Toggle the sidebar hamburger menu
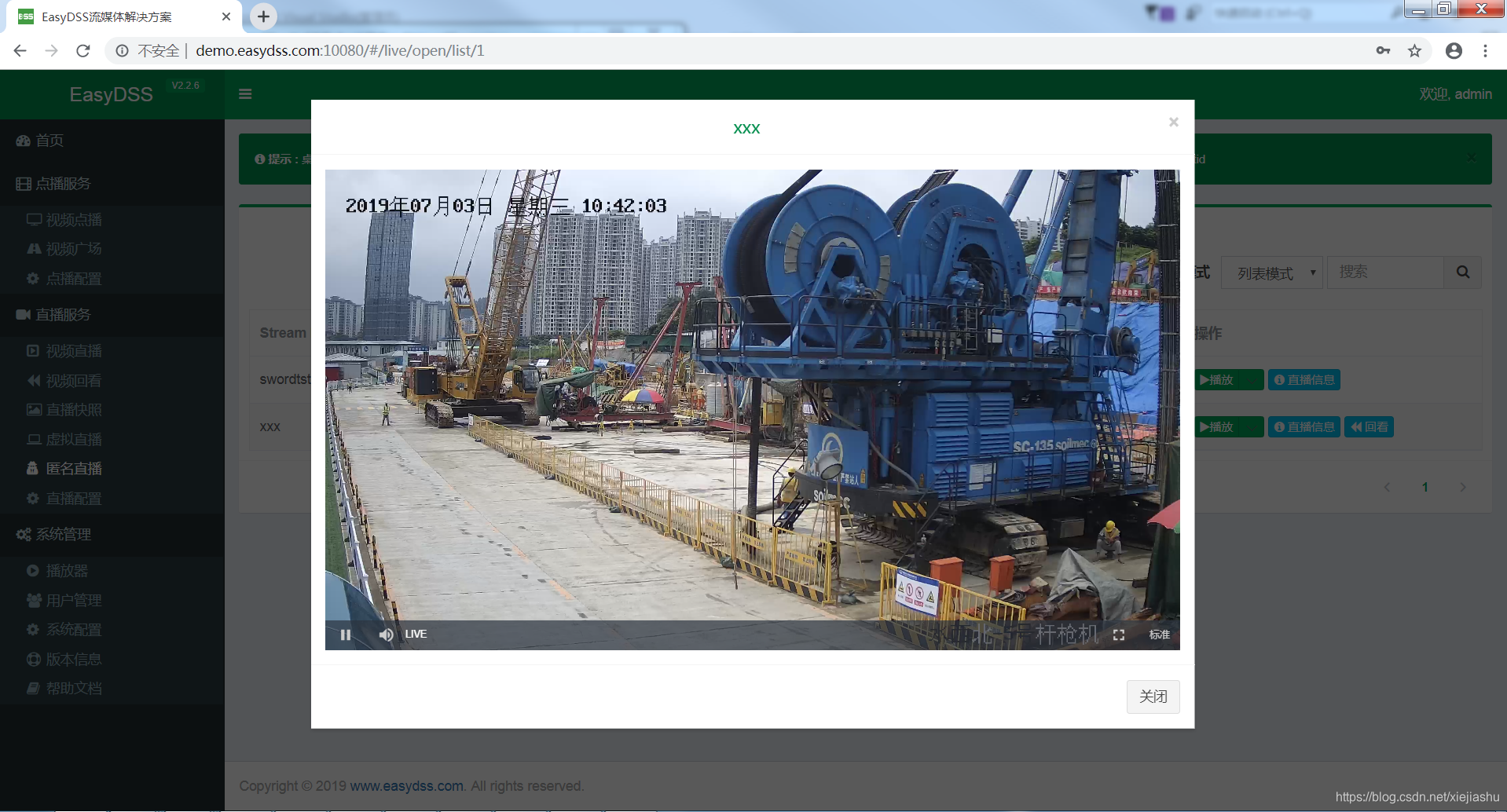Screen dimensions: 1507x812 pyautogui.click(x=245, y=94)
